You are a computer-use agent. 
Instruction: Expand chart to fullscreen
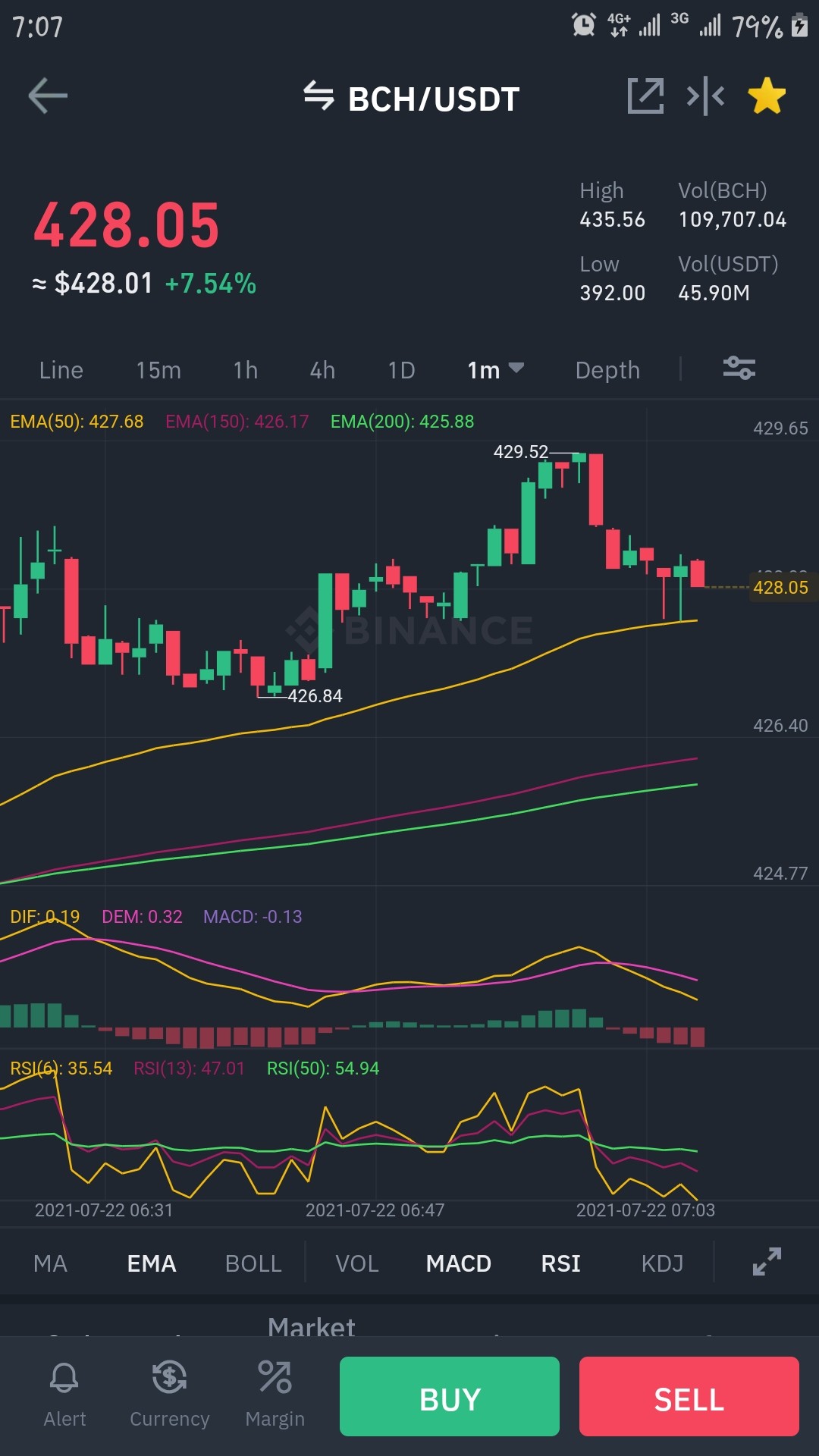(767, 1262)
